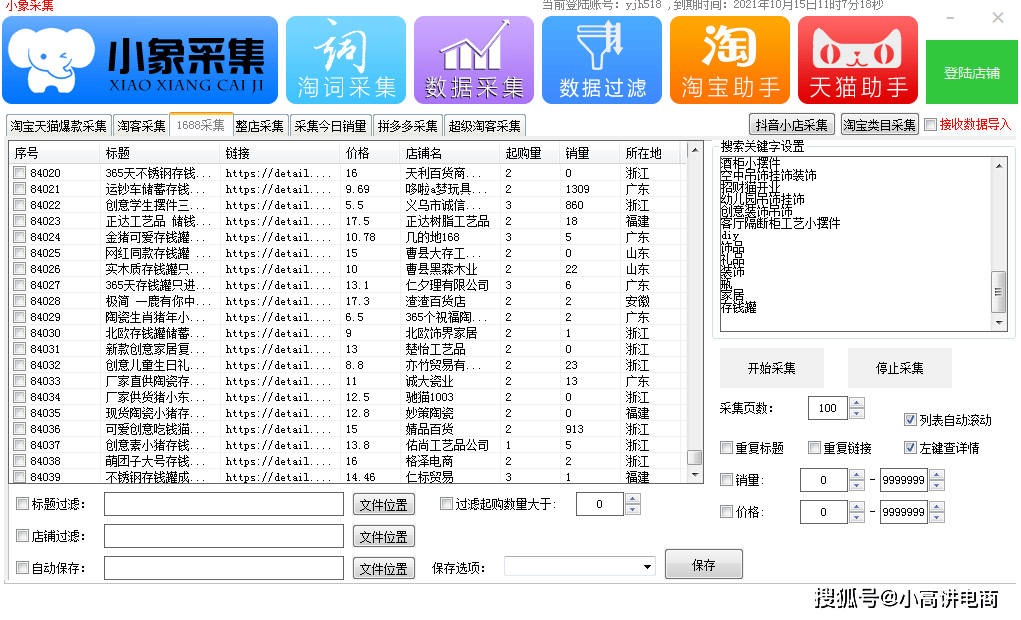Viewport: 1021px width, 620px height.
Task: Decrease the 价格 maximum spinner
Action: [x=937, y=517]
